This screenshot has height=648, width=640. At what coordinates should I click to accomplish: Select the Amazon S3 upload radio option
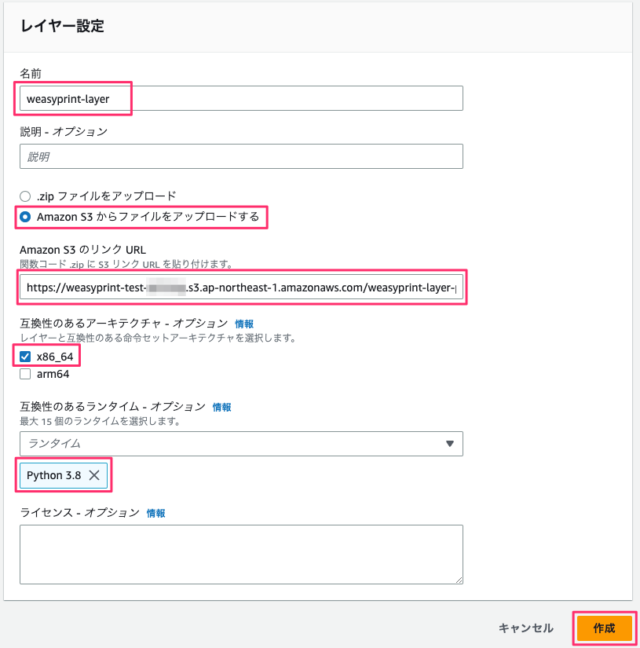pos(25,217)
